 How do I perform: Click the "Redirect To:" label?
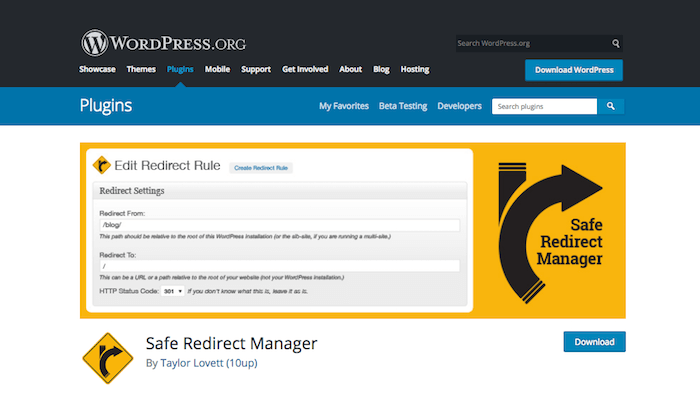pyautogui.click(x=117, y=255)
